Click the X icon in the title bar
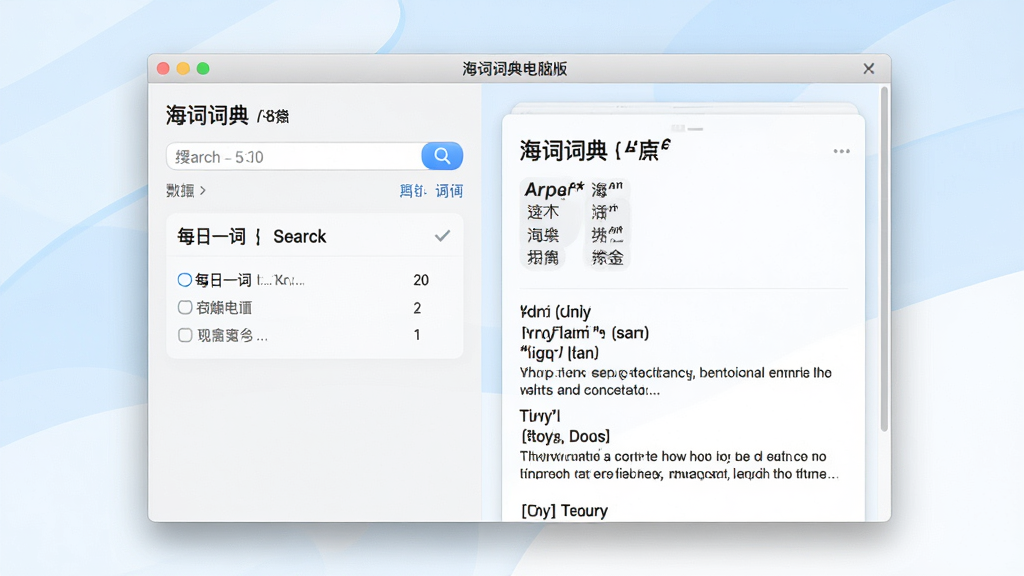 click(869, 69)
